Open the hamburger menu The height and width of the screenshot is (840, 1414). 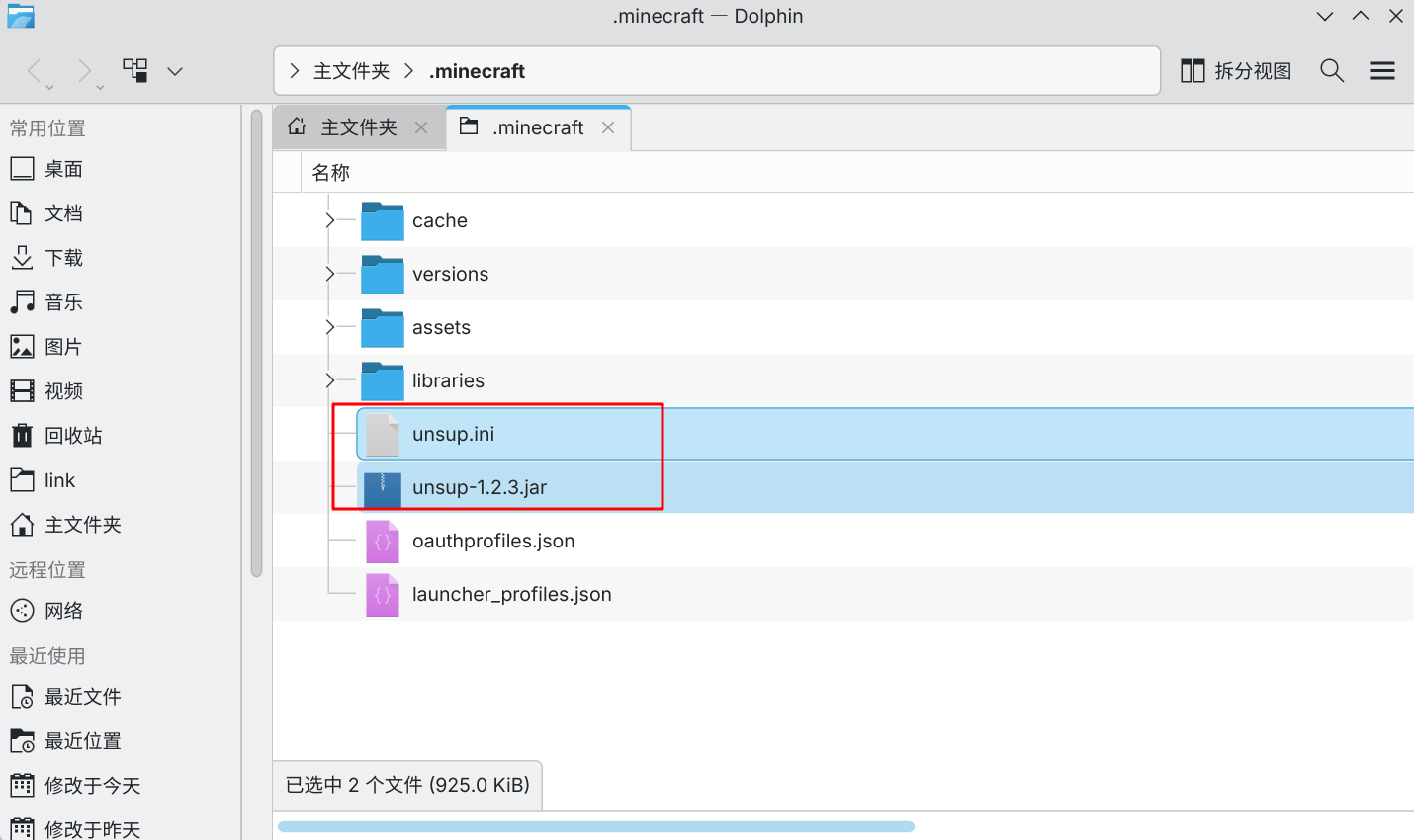[1382, 71]
